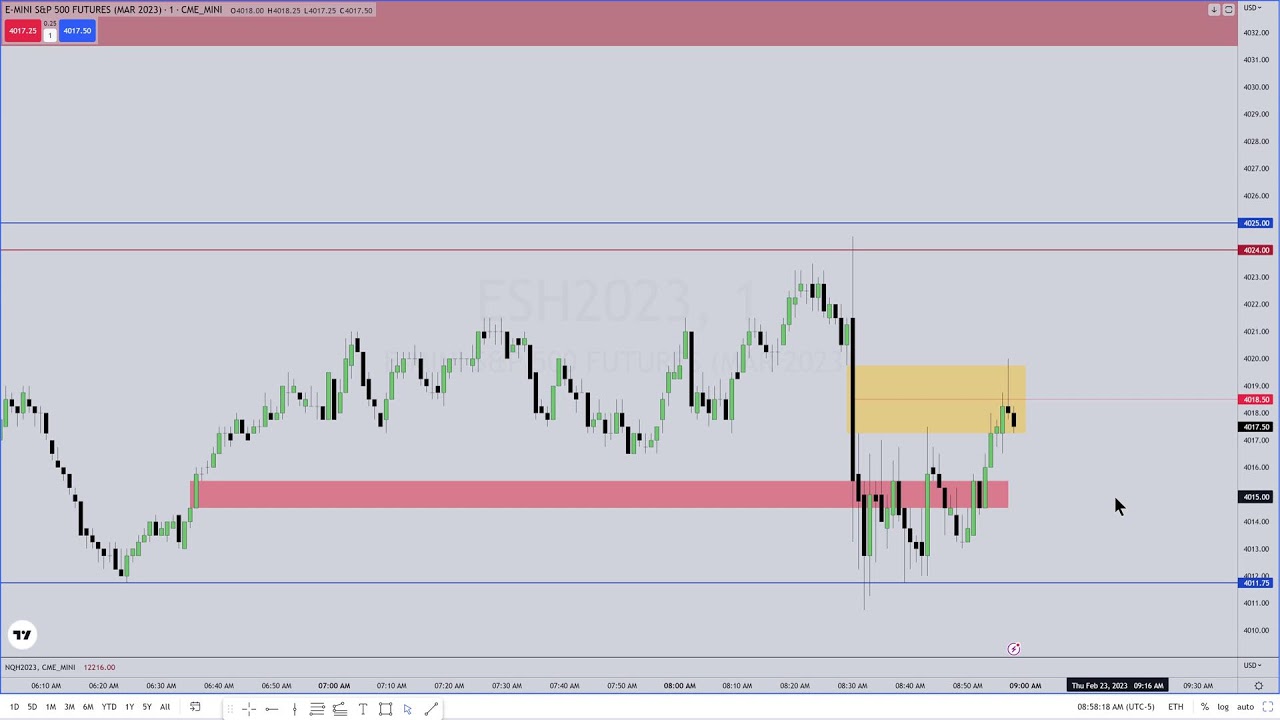Set time range to 5D
The height and width of the screenshot is (720, 1280).
(32, 707)
